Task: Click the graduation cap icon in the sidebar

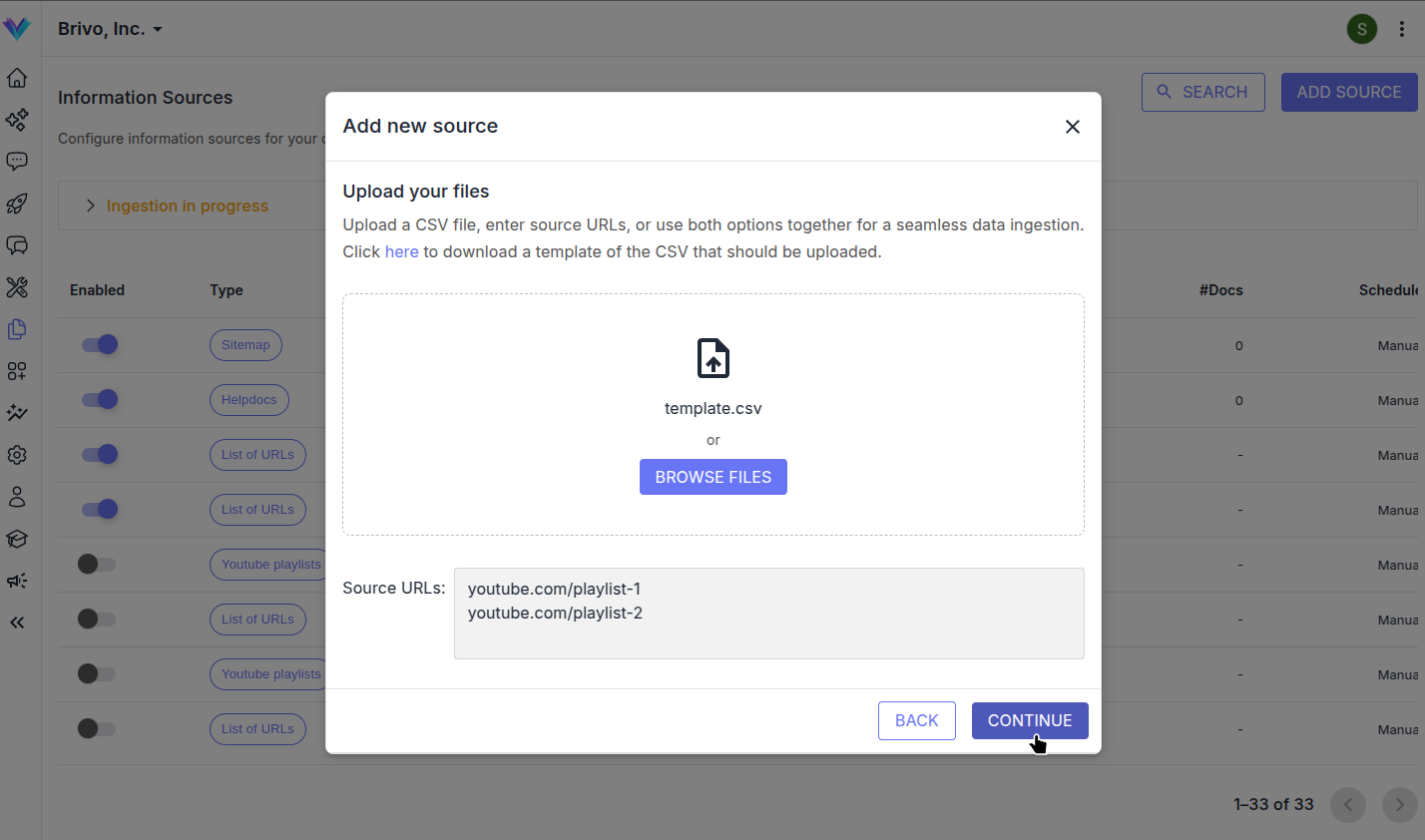Action: point(17,539)
